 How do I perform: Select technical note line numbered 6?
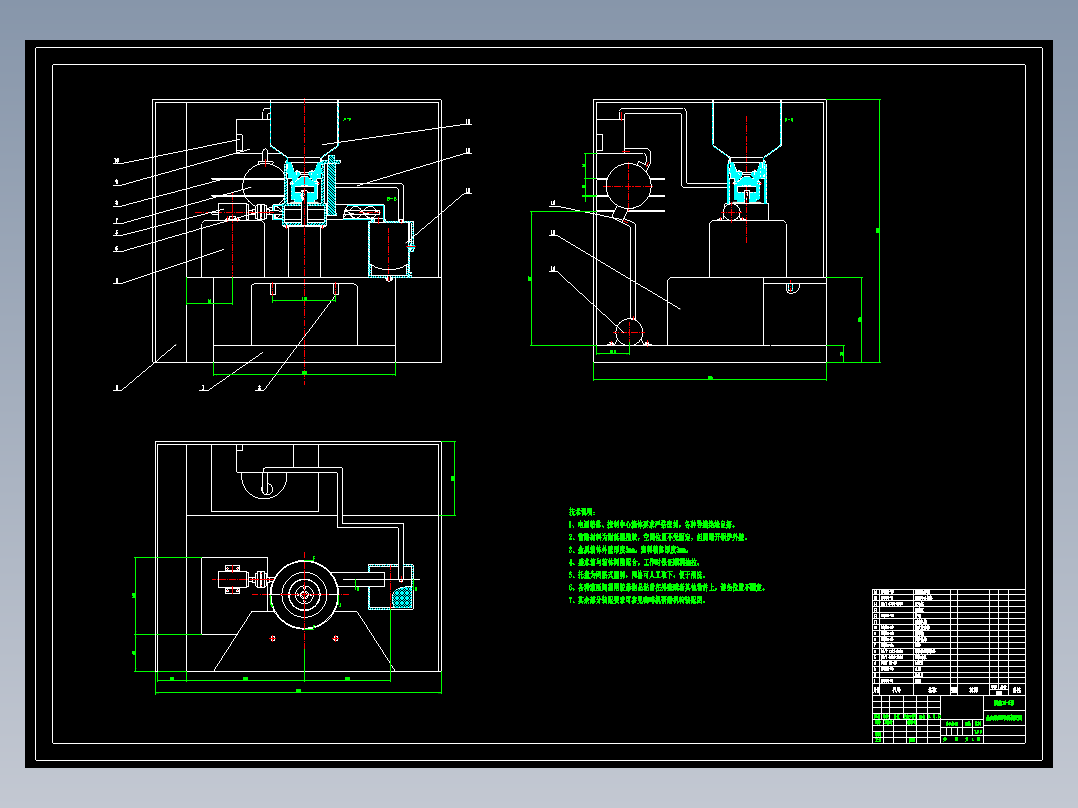click(x=666, y=587)
